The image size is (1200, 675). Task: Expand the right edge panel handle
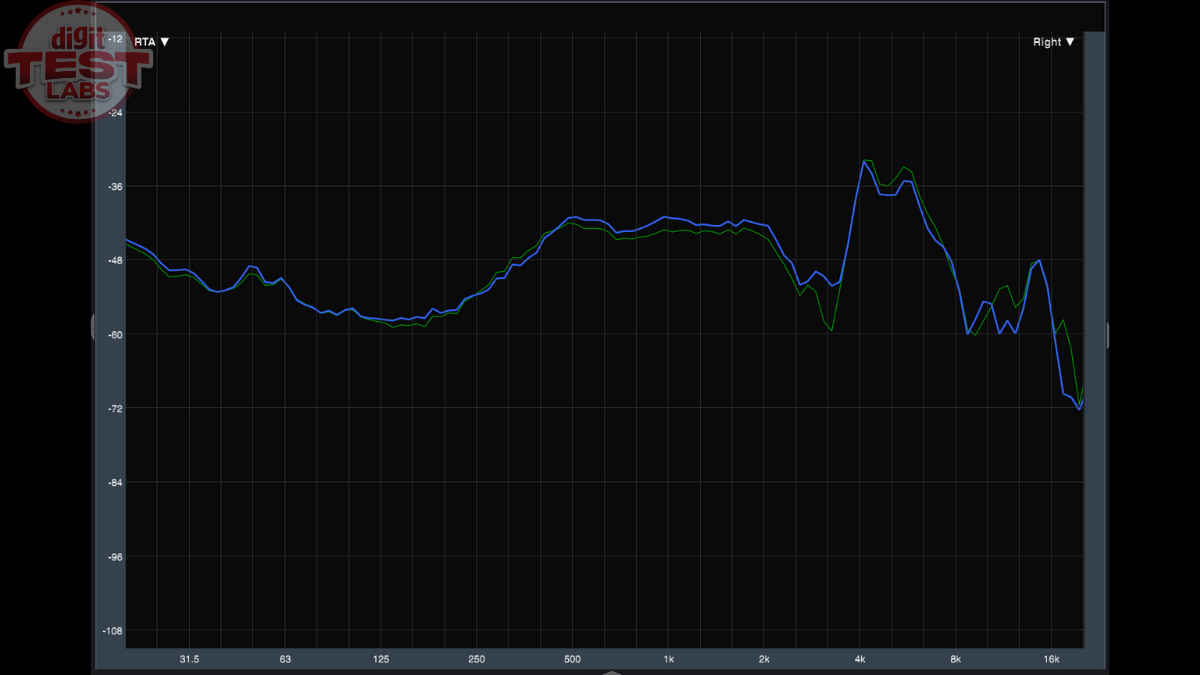[1107, 335]
